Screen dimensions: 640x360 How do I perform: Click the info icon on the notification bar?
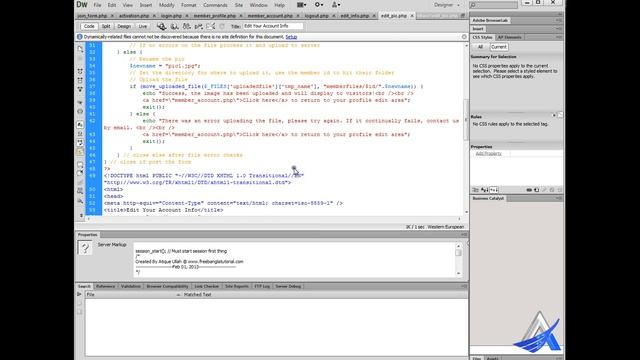click(80, 37)
